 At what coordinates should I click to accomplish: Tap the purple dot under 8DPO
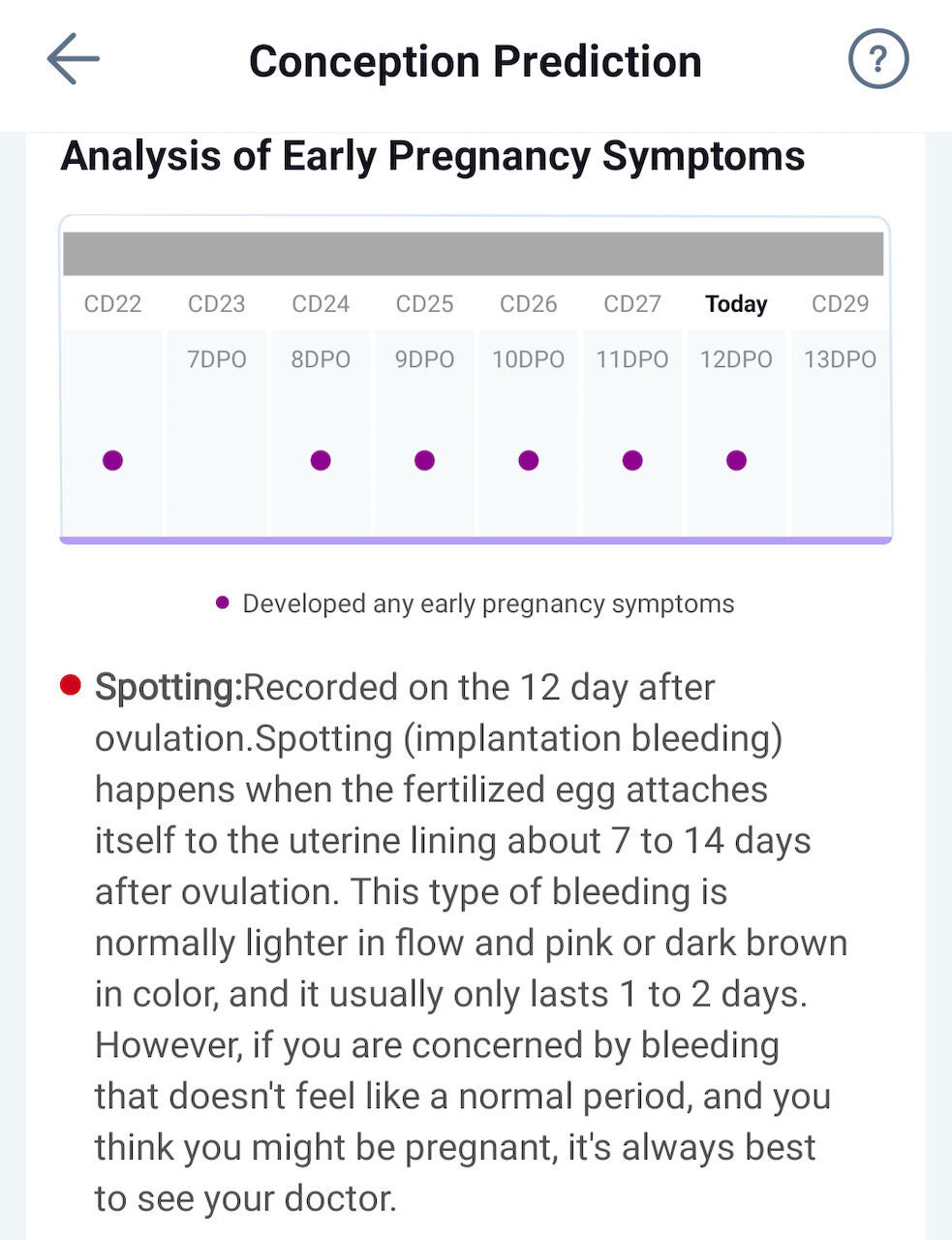tap(321, 460)
